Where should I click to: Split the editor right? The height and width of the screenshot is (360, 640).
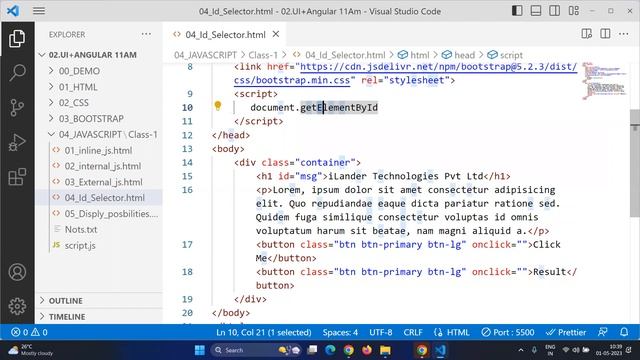605,34
